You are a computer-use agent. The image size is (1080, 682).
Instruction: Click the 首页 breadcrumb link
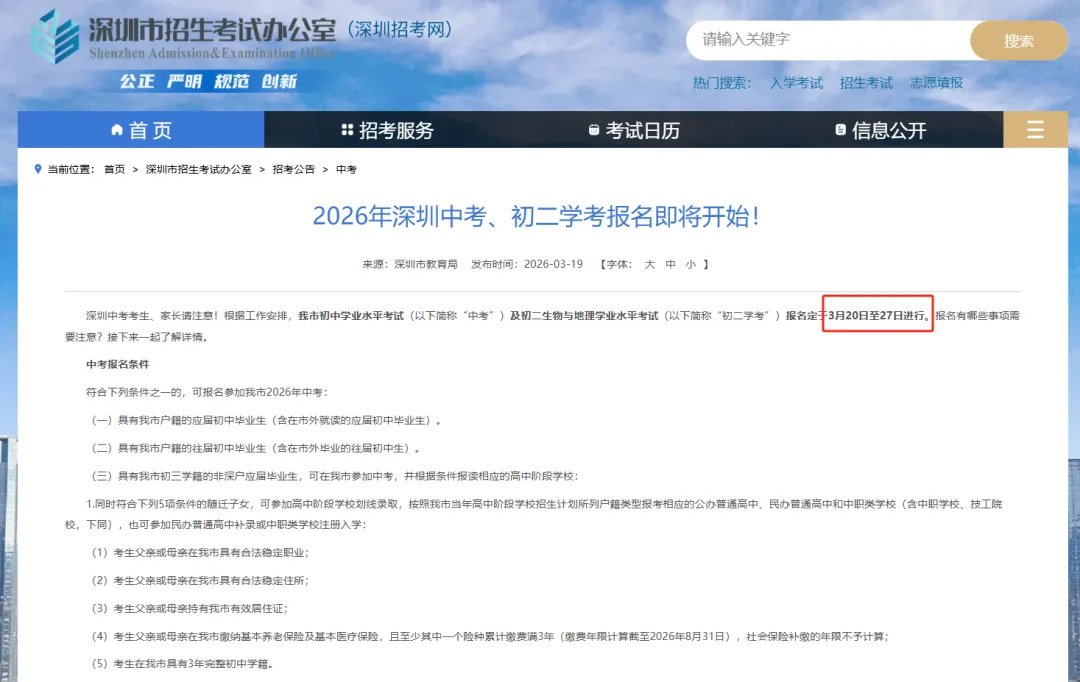coord(112,169)
